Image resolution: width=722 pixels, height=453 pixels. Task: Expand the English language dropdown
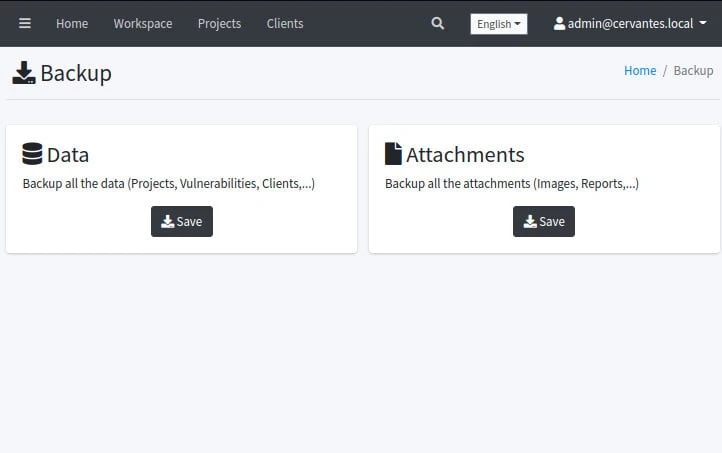(498, 24)
